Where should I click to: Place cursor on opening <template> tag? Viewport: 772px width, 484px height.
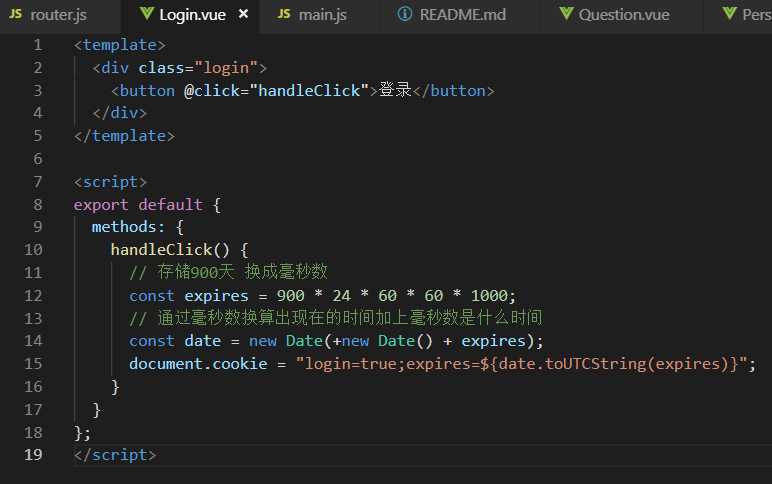point(120,45)
